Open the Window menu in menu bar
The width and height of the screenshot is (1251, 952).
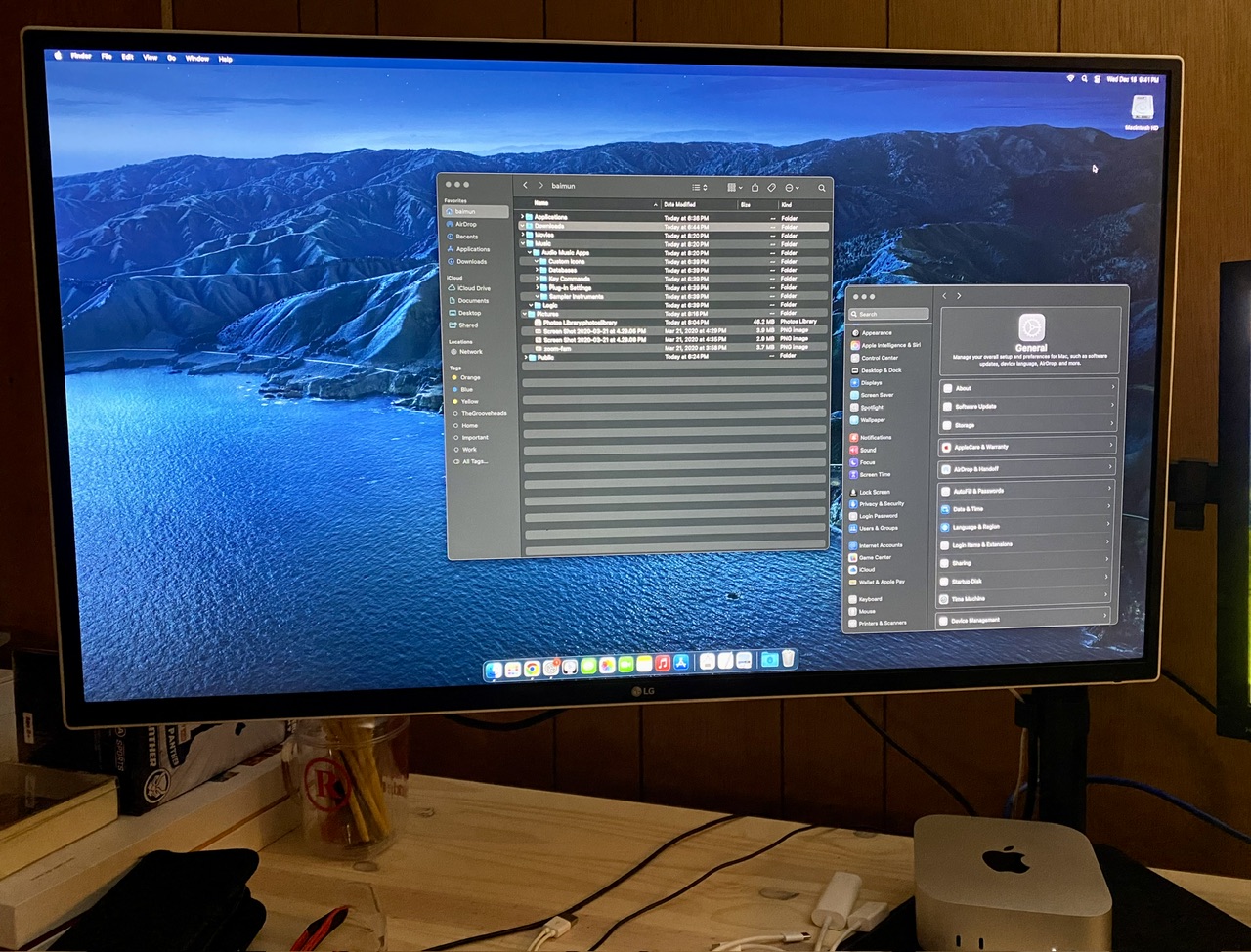pos(197,58)
